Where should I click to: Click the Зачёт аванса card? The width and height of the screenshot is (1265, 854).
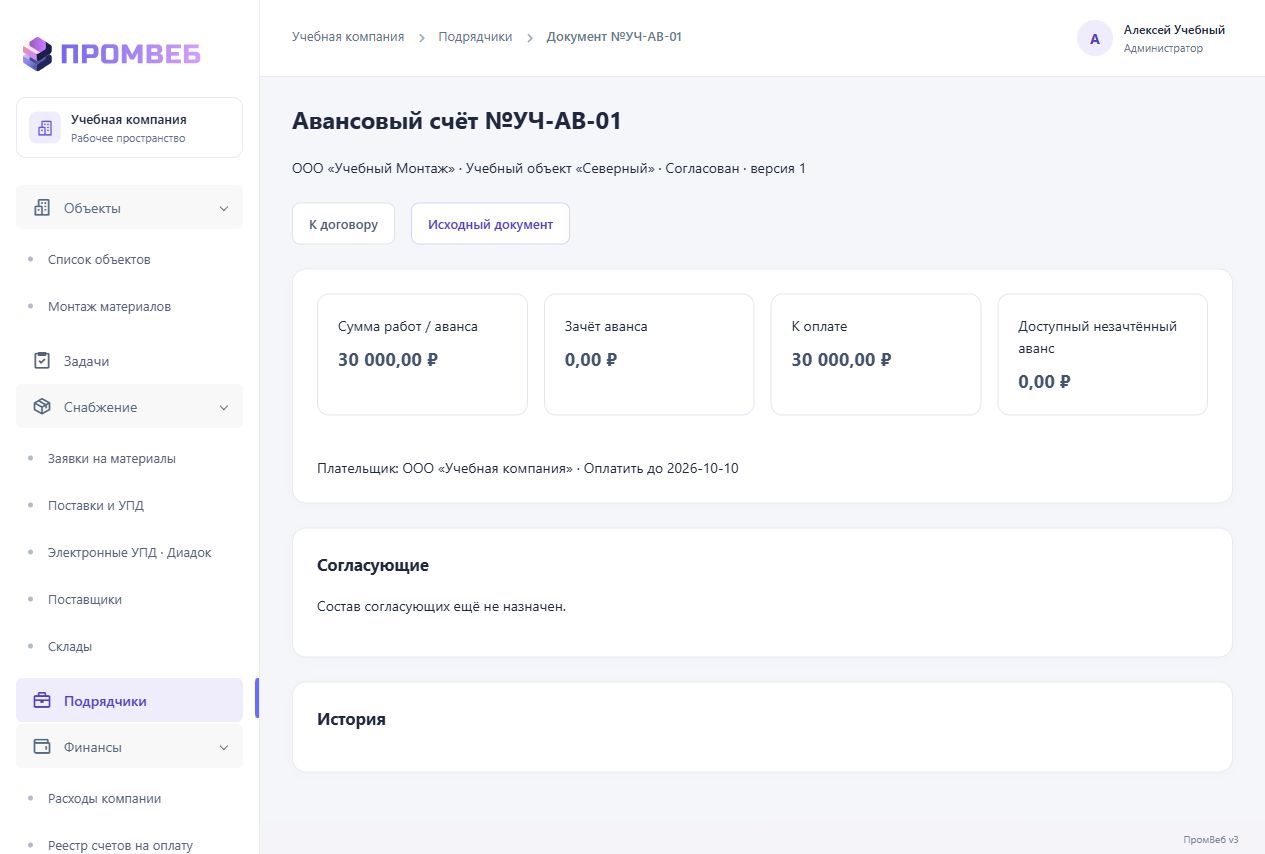(x=649, y=354)
